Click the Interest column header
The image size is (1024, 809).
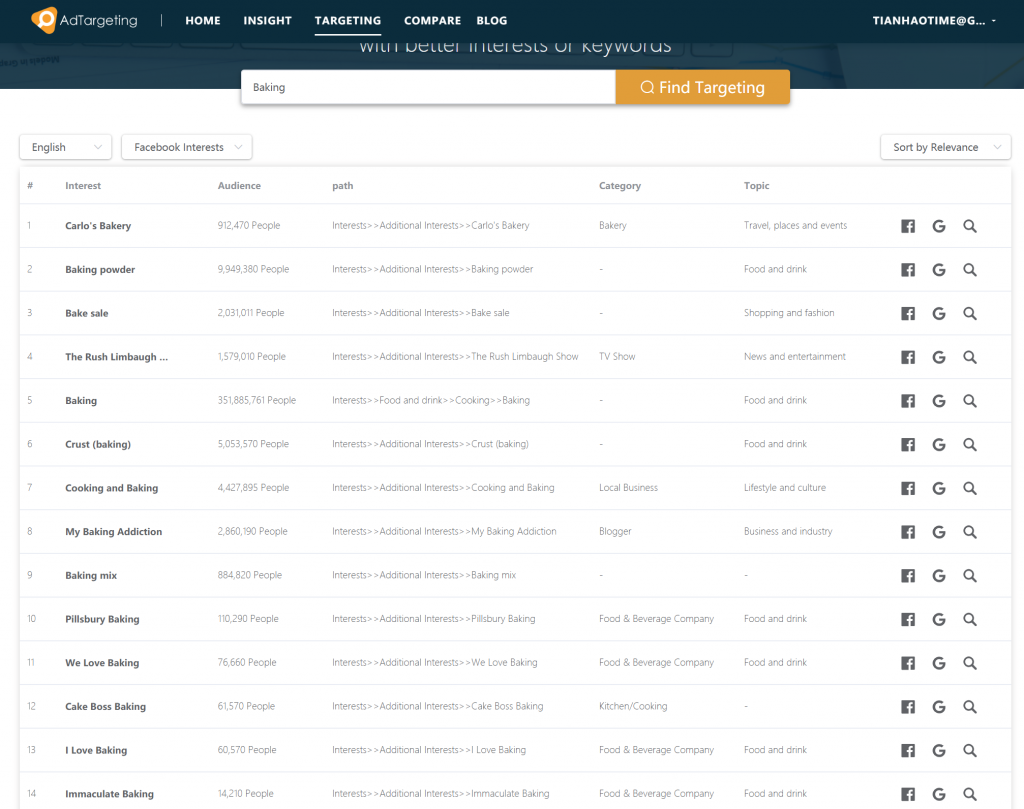tap(83, 185)
